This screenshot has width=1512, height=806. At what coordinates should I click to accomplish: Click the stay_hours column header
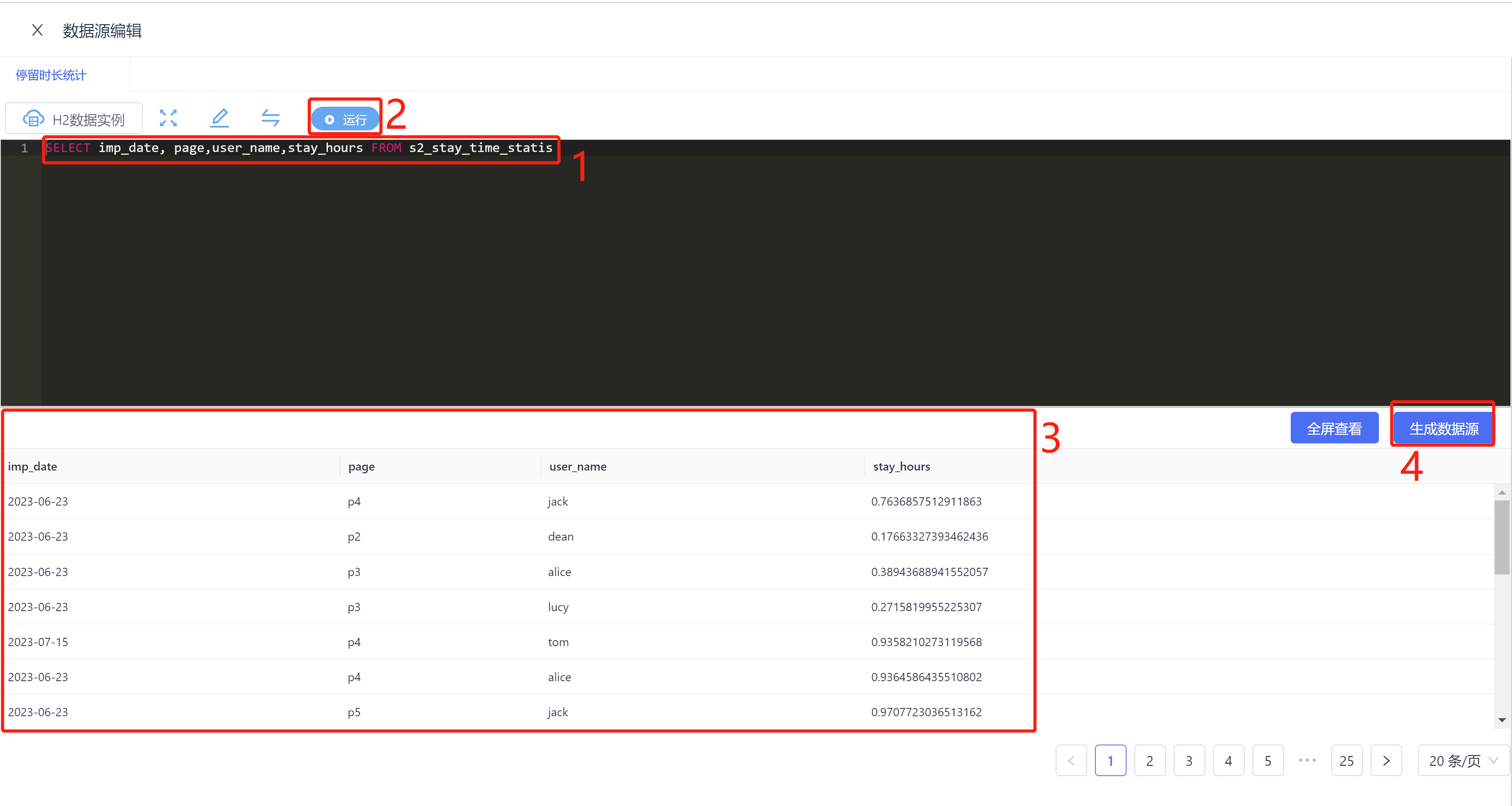pyautogui.click(x=902, y=467)
